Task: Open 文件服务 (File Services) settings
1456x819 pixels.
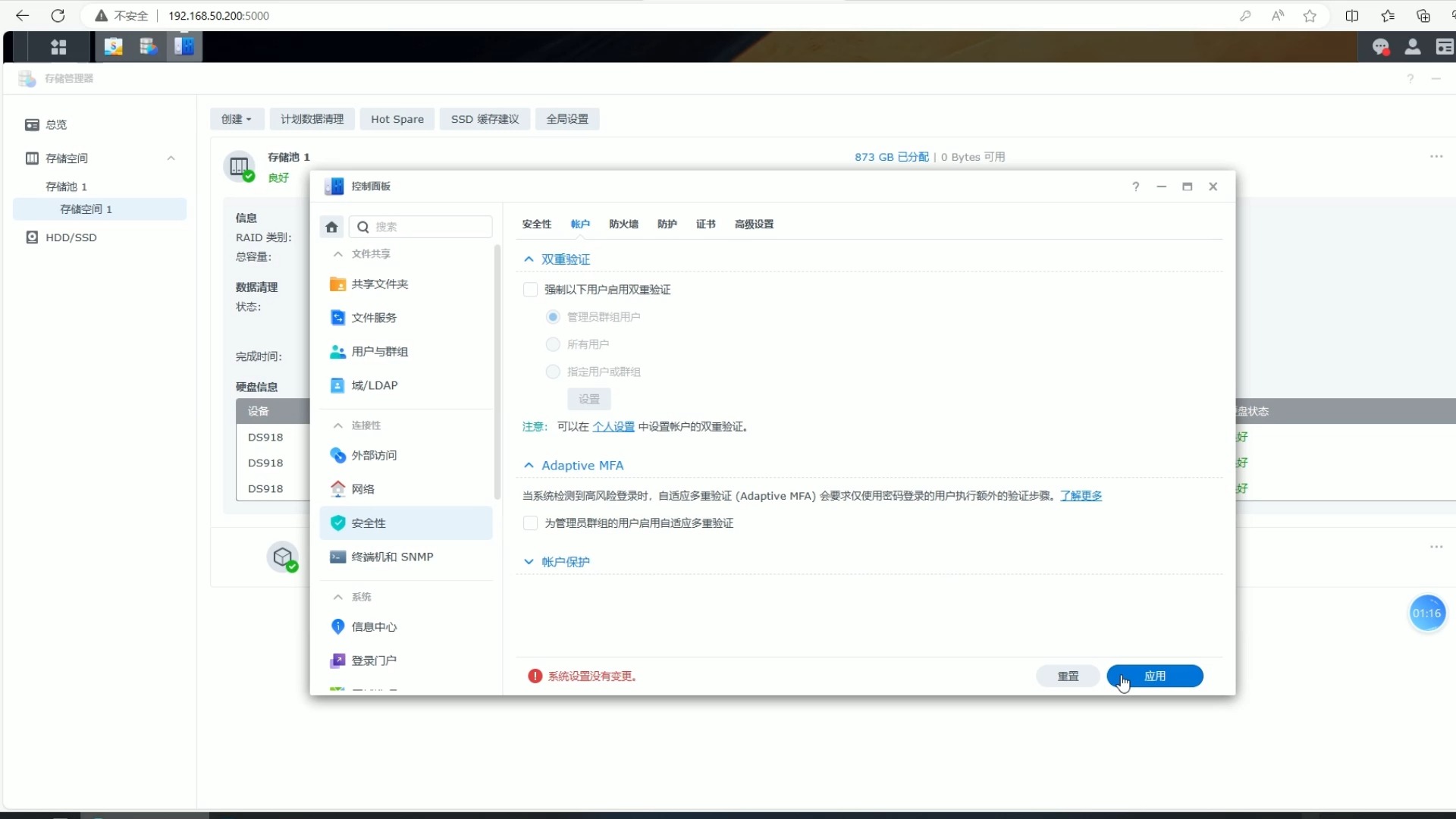Action: (x=374, y=318)
